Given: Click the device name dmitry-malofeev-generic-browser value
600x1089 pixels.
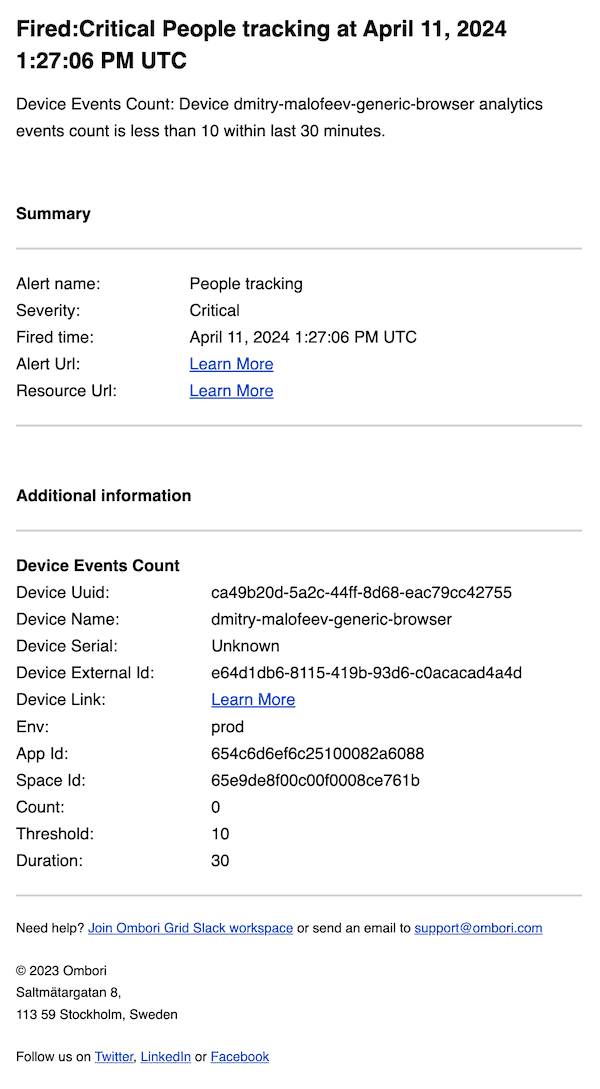Looking at the screenshot, I should coord(331,619).
